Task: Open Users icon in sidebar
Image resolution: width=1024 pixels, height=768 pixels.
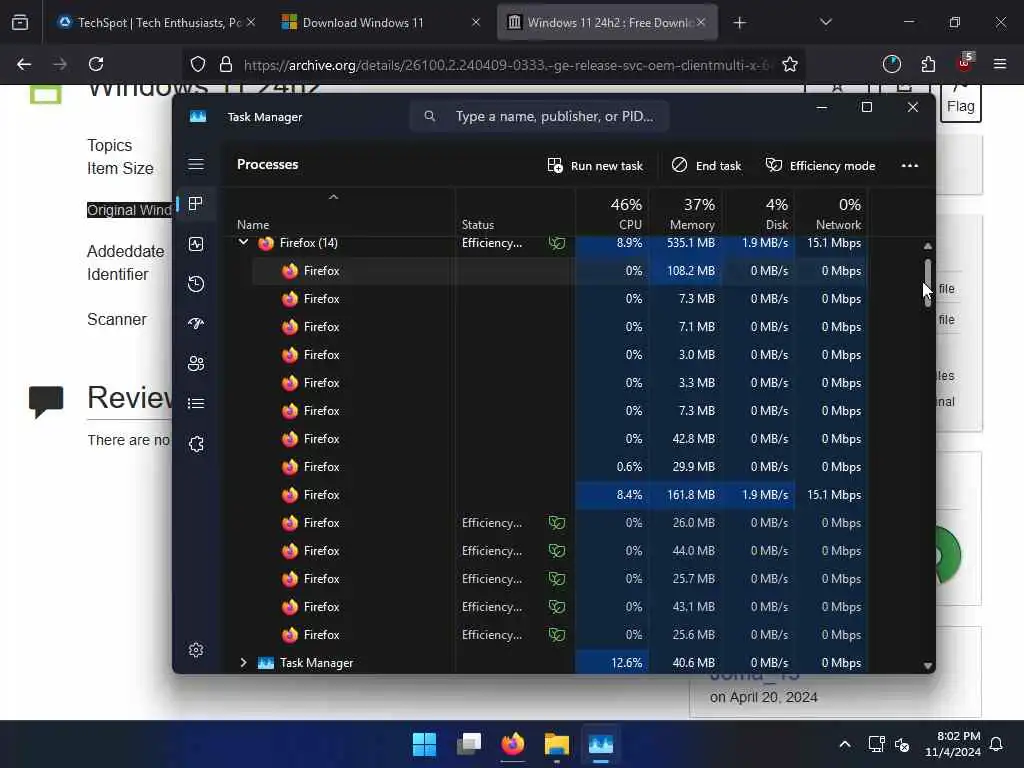Action: 196,364
